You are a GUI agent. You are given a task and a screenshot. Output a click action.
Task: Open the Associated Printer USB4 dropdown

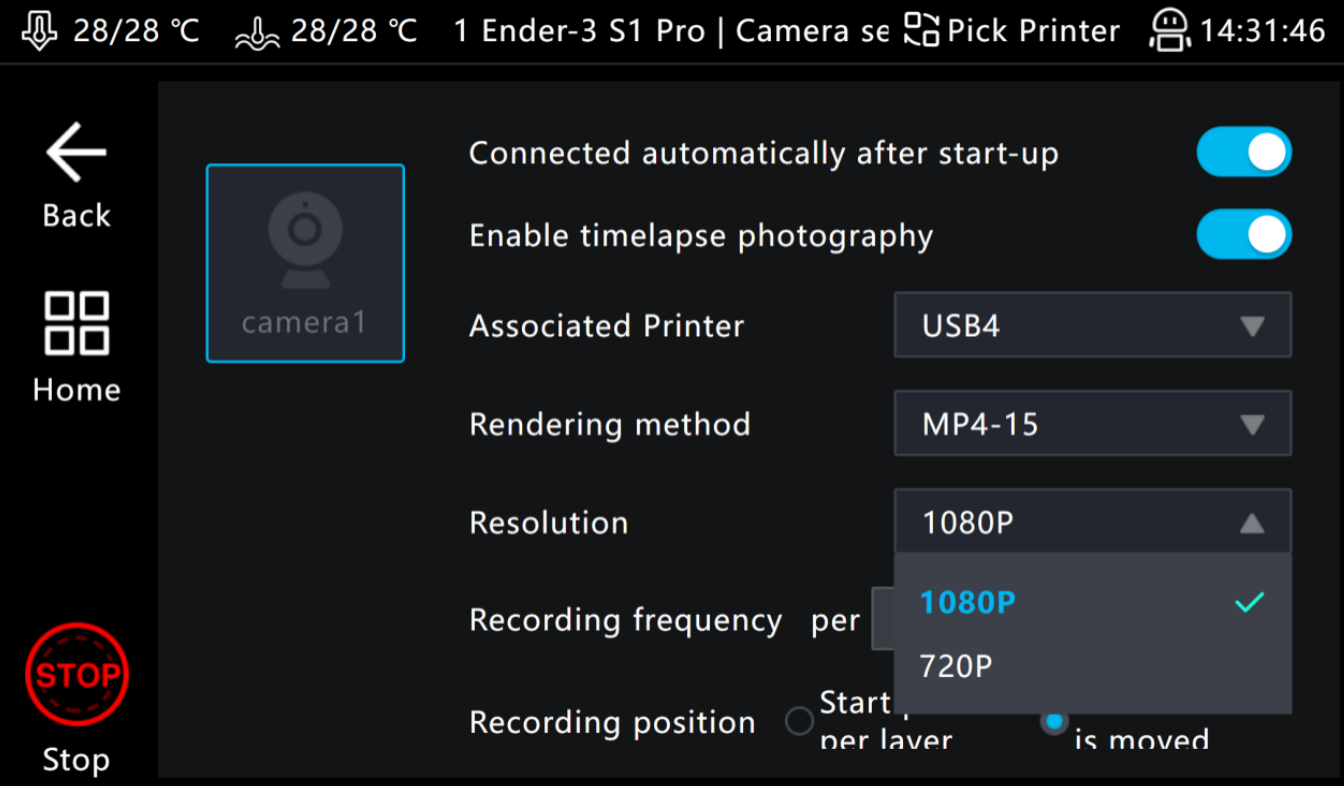tap(1093, 325)
